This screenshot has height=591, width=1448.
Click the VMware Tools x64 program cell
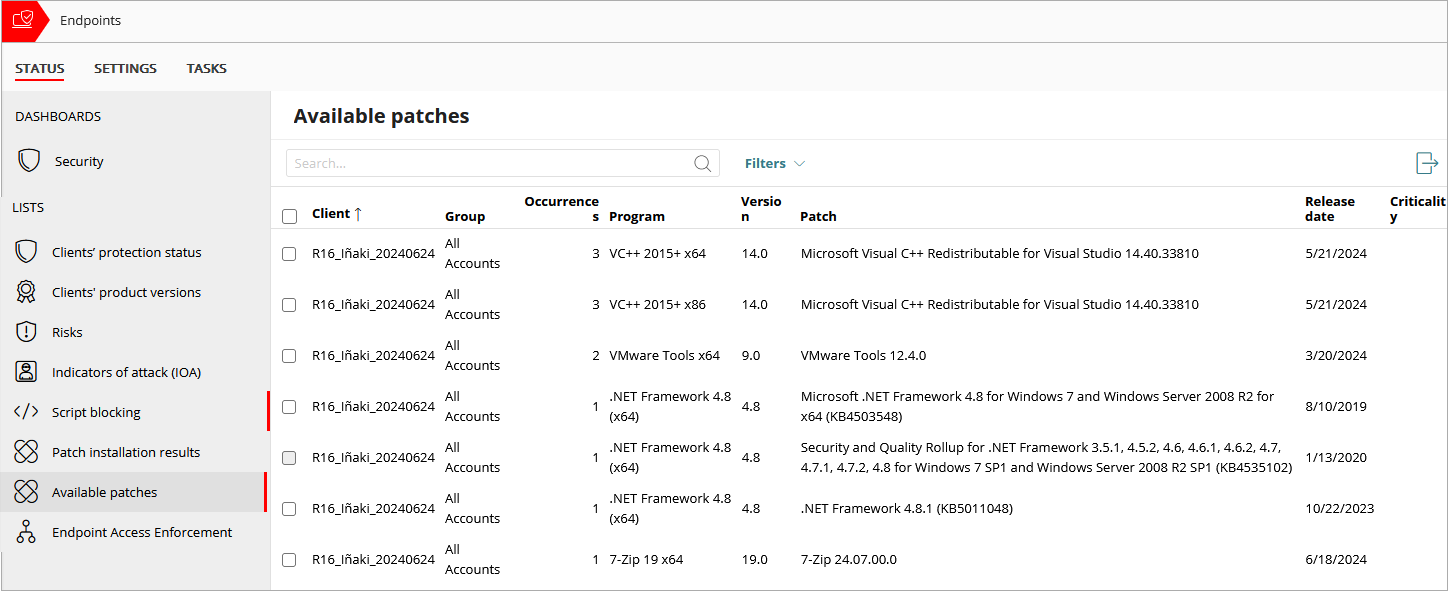664,355
